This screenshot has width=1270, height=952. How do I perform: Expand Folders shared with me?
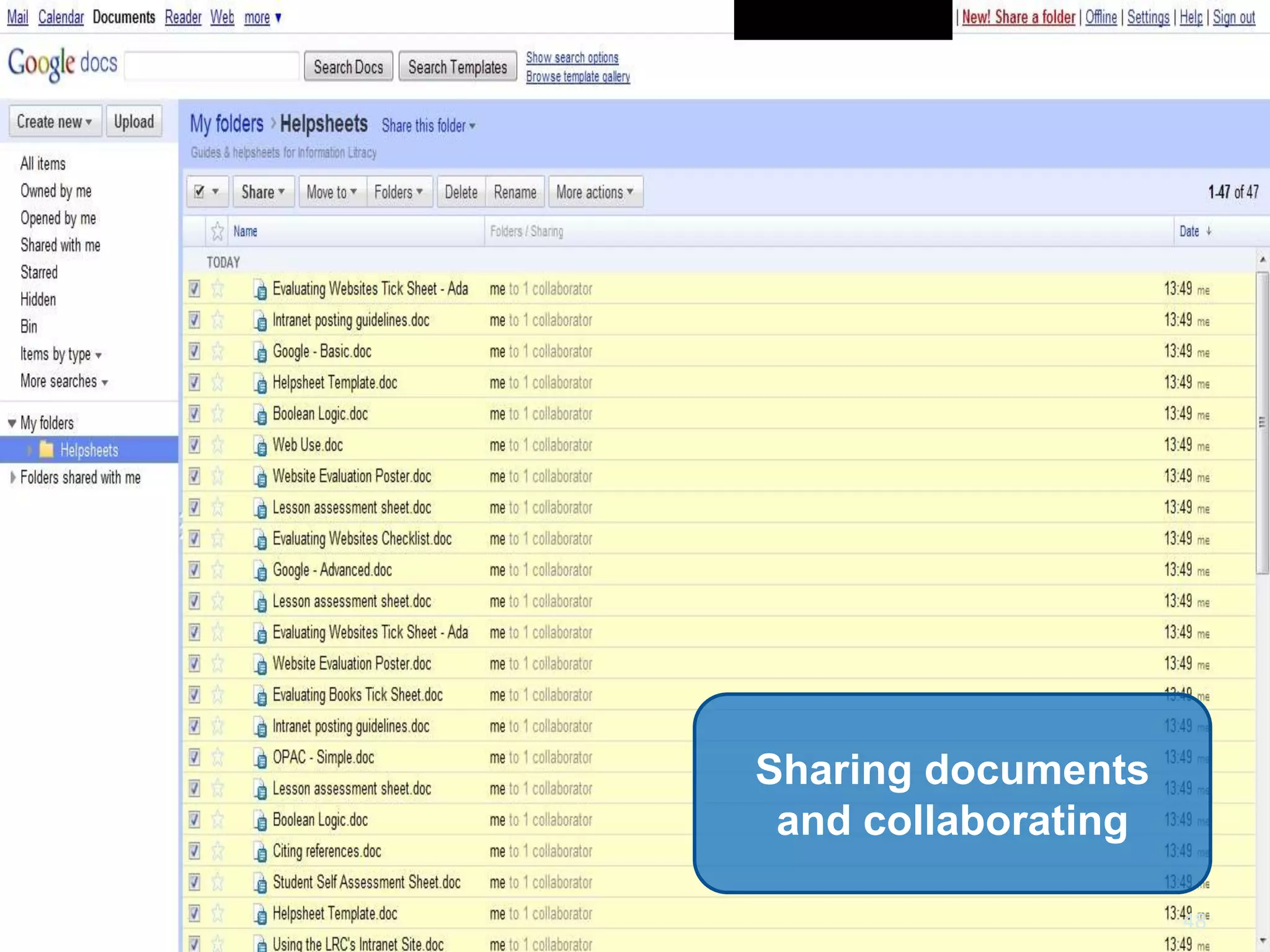12,477
